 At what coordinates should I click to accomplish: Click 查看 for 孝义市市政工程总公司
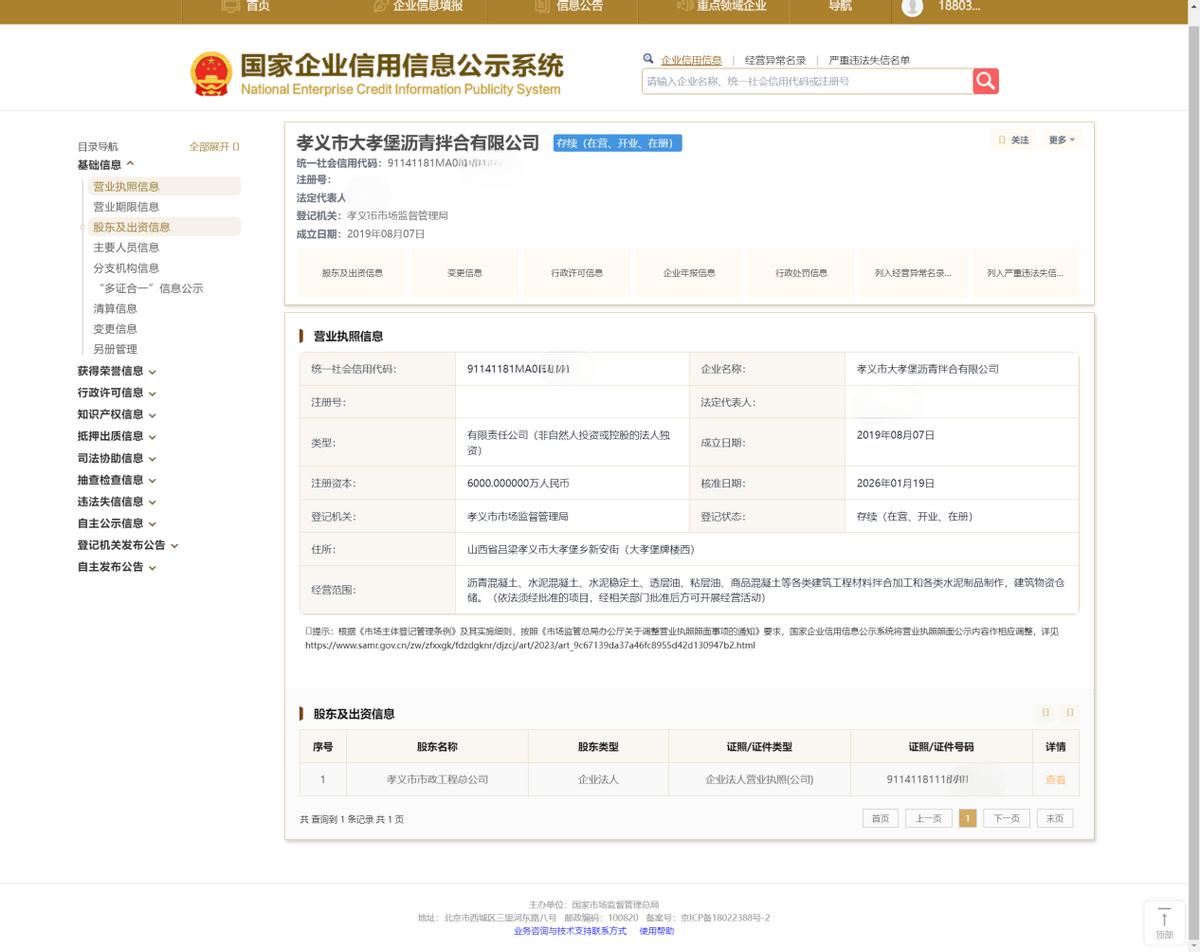click(1055, 779)
